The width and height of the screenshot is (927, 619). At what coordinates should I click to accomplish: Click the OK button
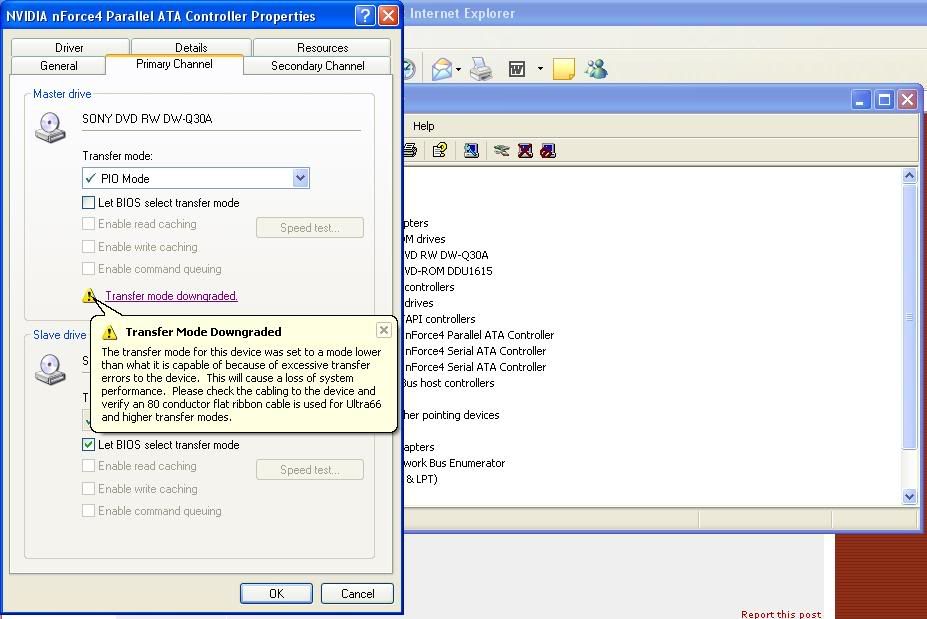[x=276, y=594]
